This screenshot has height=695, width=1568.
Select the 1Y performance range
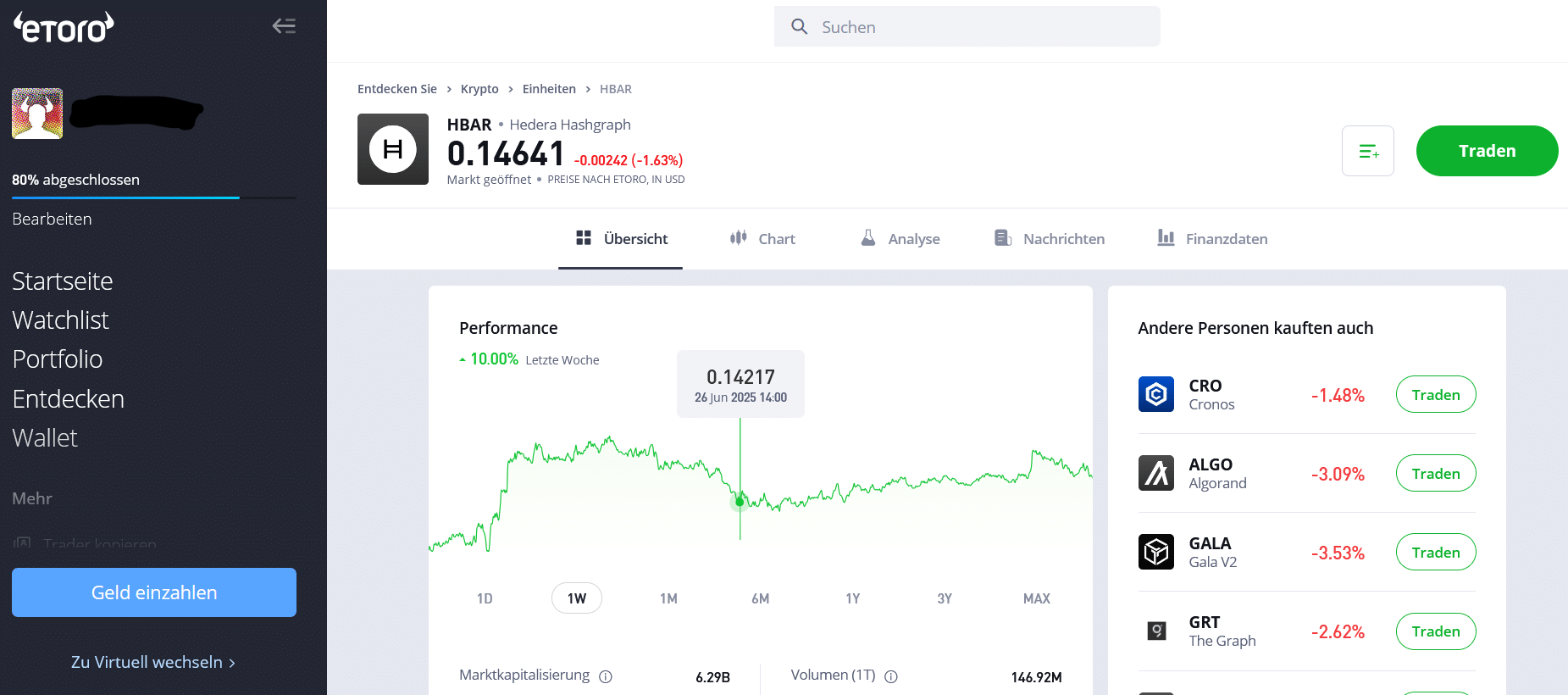tap(852, 598)
